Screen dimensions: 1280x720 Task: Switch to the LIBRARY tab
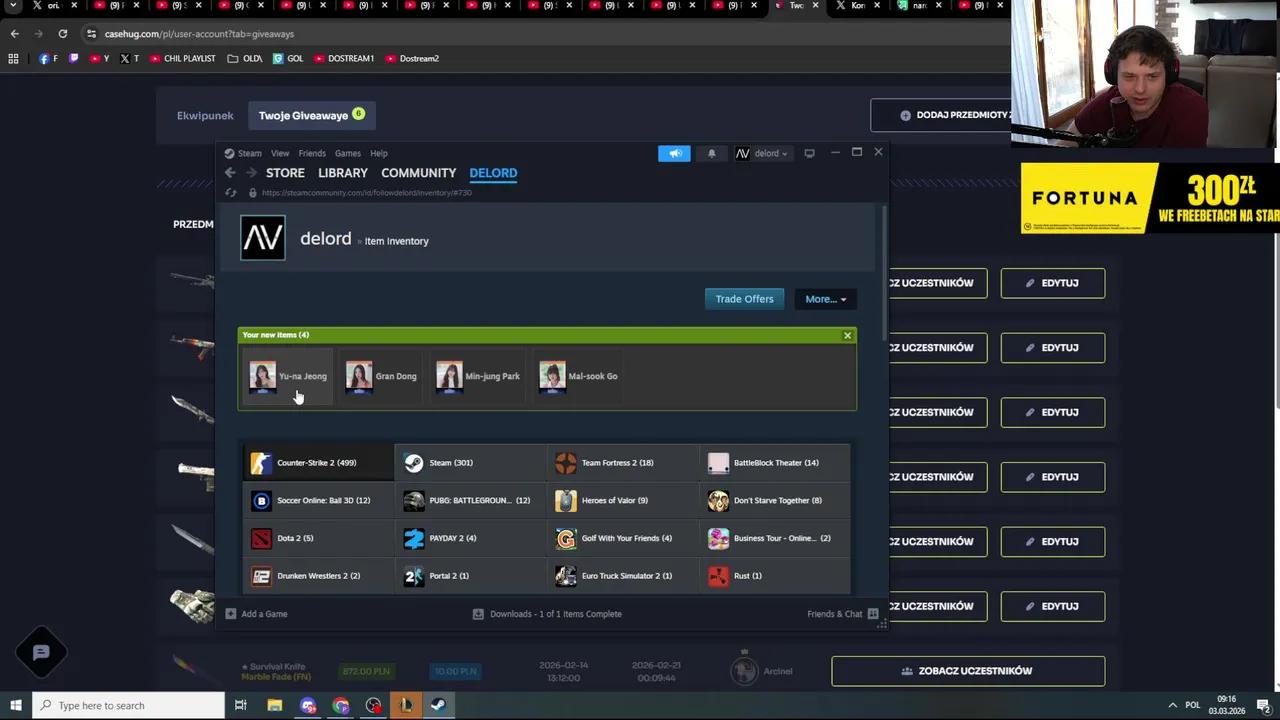(343, 173)
